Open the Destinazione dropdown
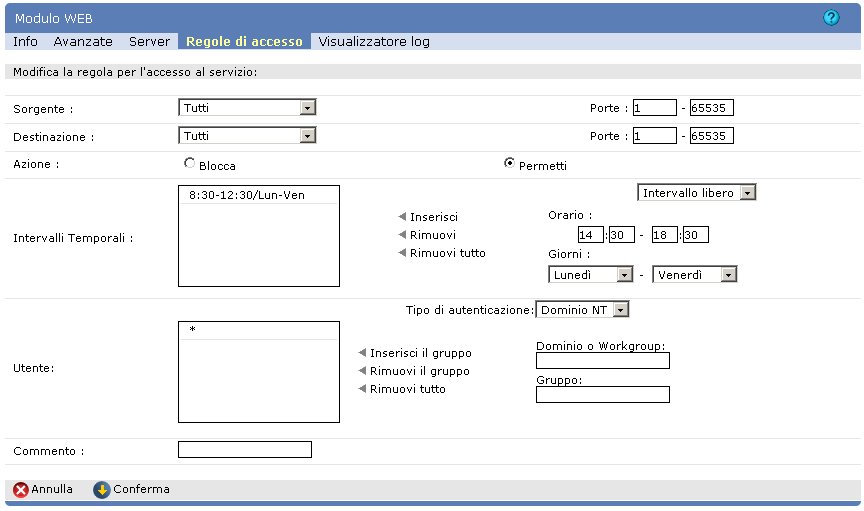This screenshot has height=511, width=864. 247,135
